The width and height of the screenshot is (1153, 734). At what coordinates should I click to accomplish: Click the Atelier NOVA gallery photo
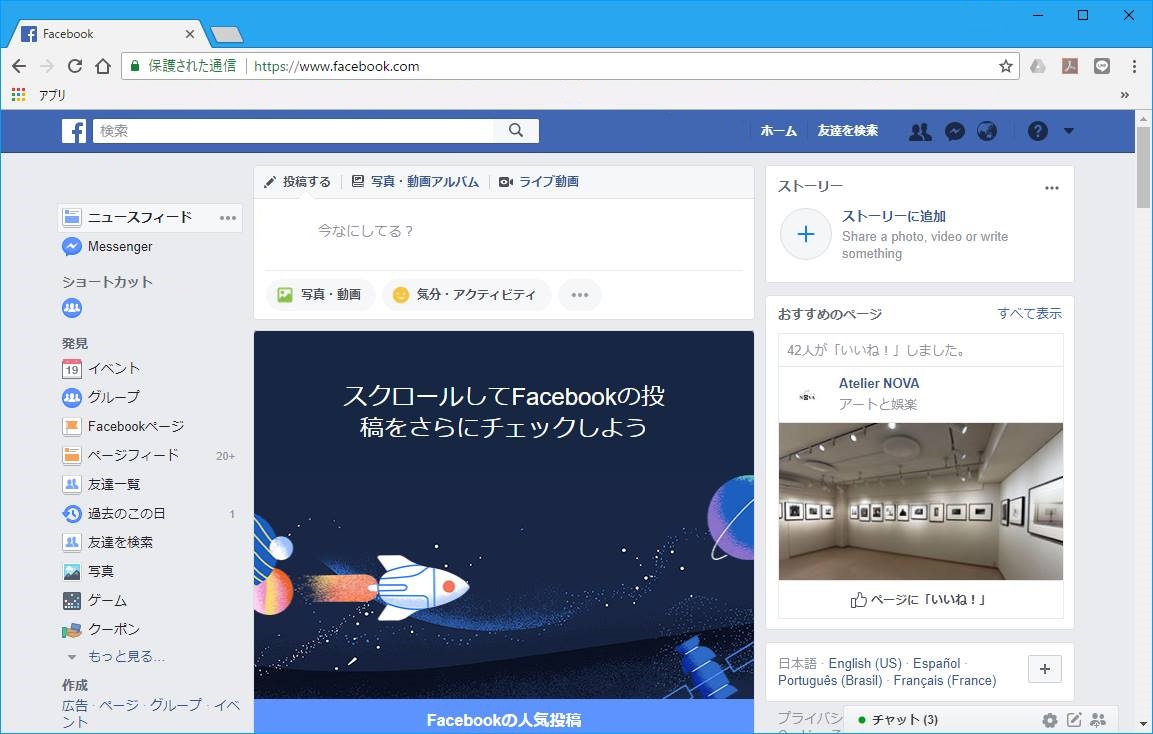tap(921, 502)
